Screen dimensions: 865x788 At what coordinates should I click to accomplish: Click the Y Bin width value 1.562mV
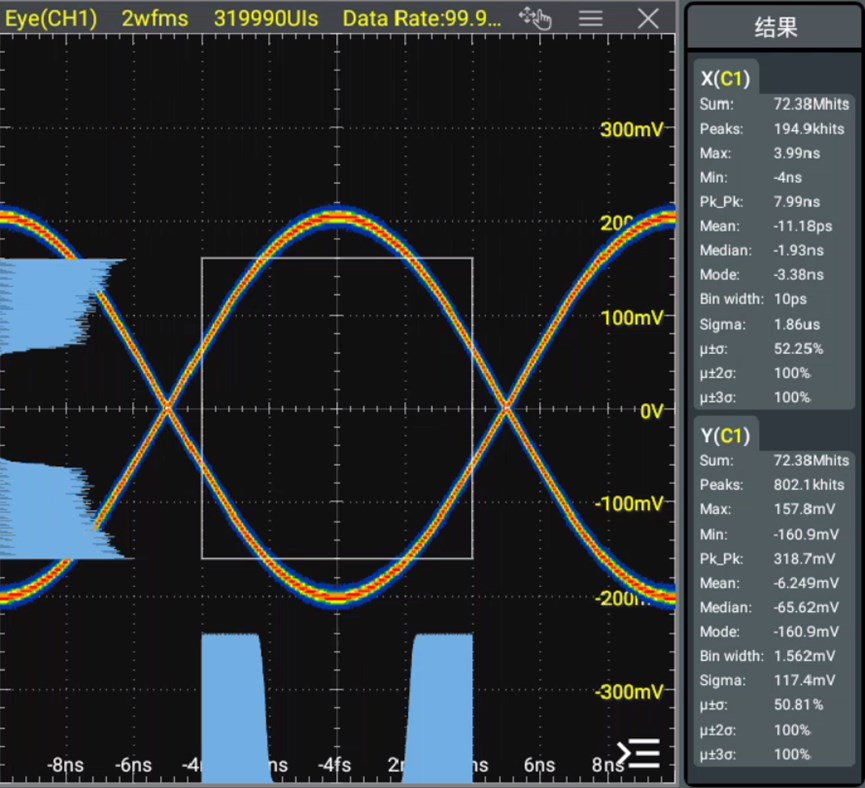[x=804, y=656]
